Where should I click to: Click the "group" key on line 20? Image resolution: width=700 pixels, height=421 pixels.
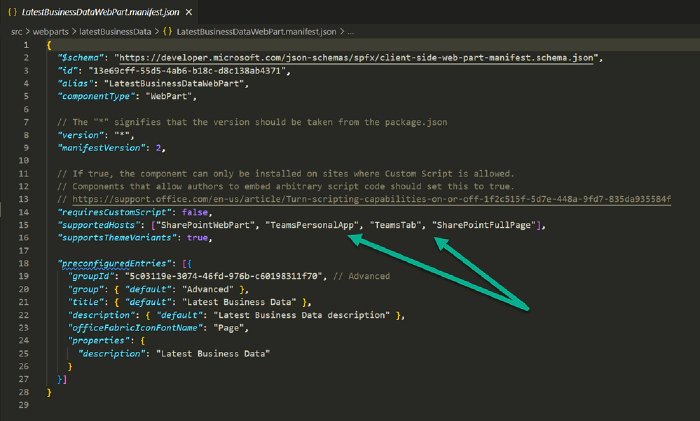[x=86, y=289]
